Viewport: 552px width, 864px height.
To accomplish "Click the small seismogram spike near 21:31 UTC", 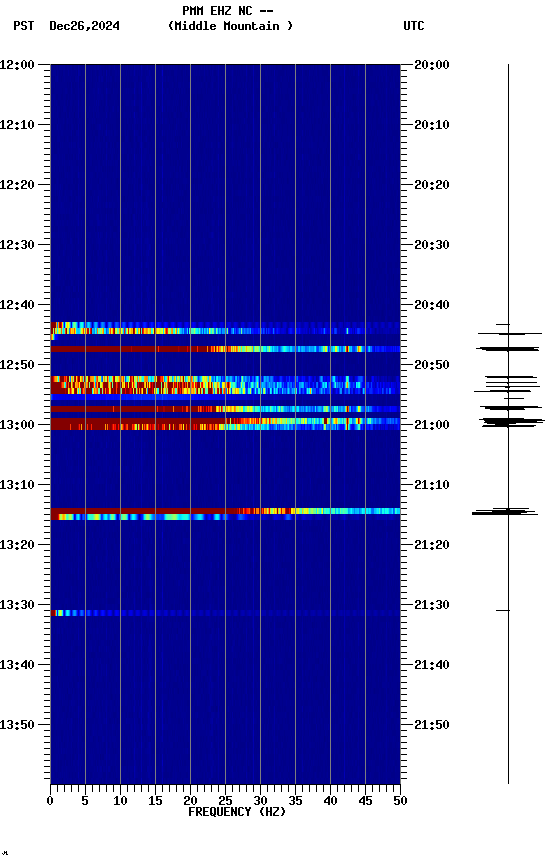I will 503,611.
